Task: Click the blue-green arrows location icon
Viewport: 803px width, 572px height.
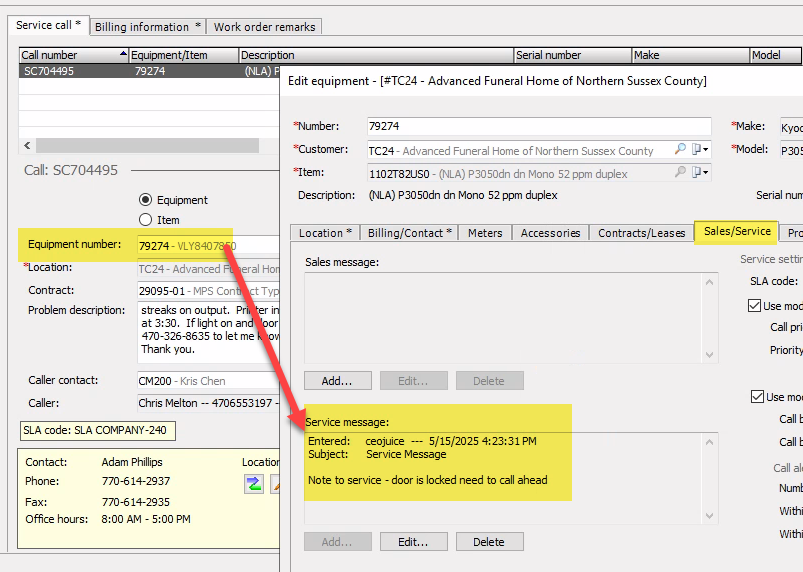Action: 254,483
